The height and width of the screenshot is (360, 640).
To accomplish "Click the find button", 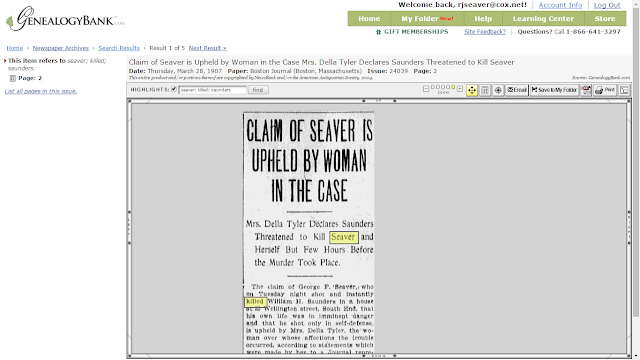I will tap(258, 90).
